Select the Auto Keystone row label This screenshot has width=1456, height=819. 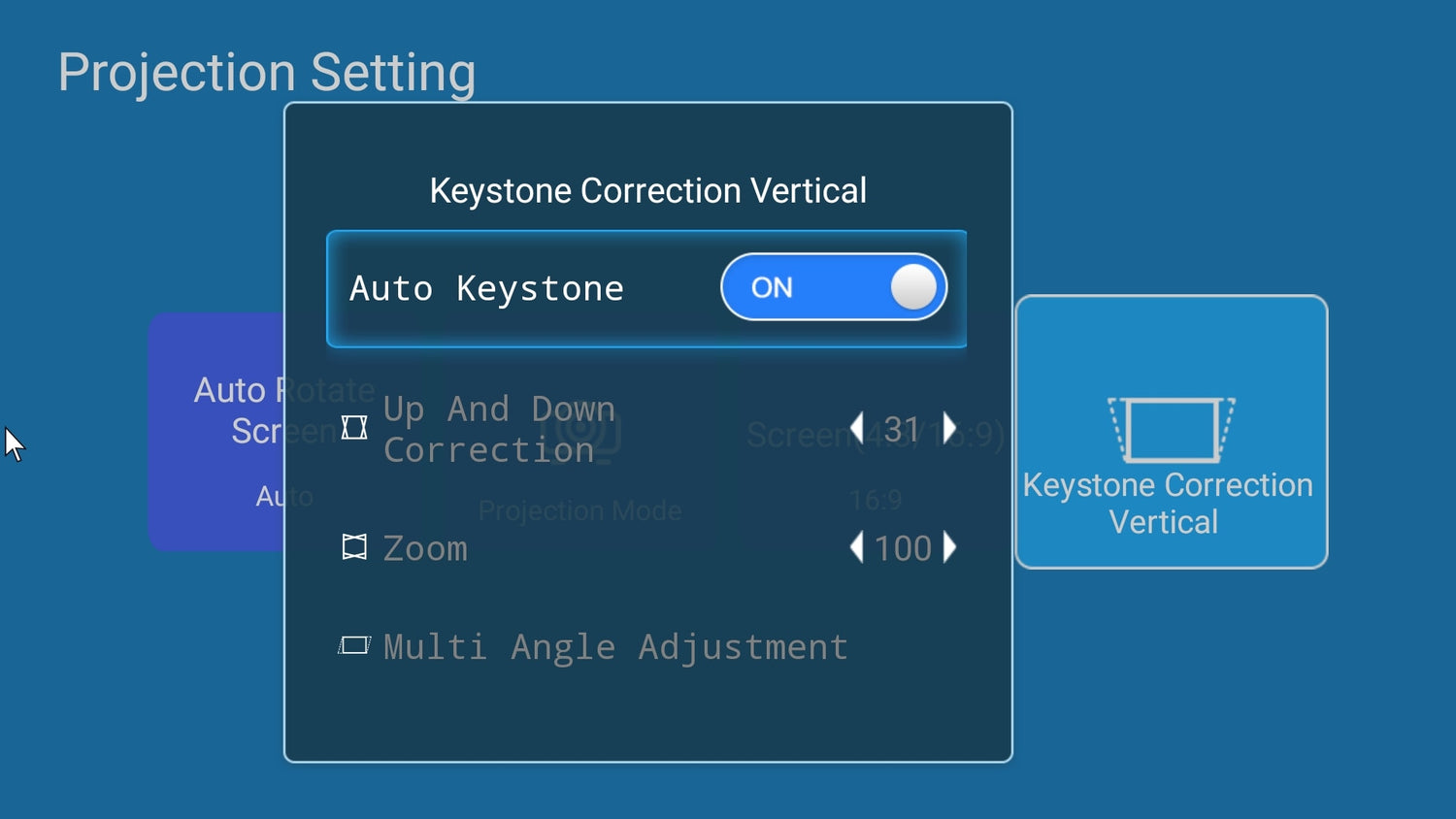486,288
